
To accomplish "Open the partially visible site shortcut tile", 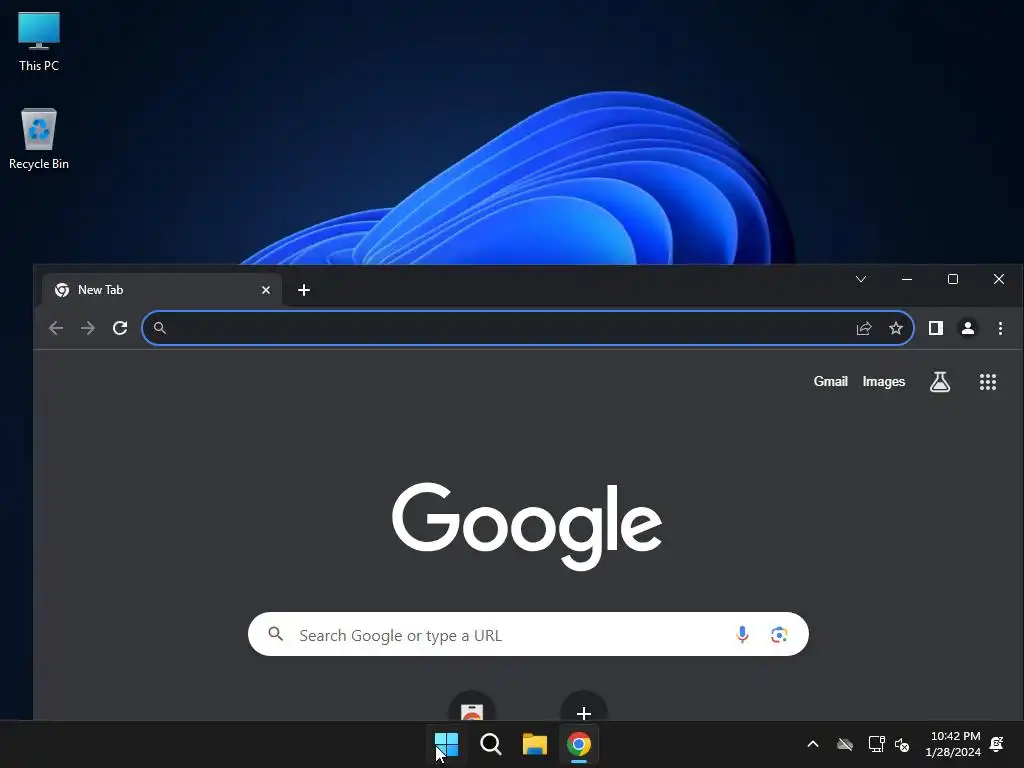I will (472, 706).
